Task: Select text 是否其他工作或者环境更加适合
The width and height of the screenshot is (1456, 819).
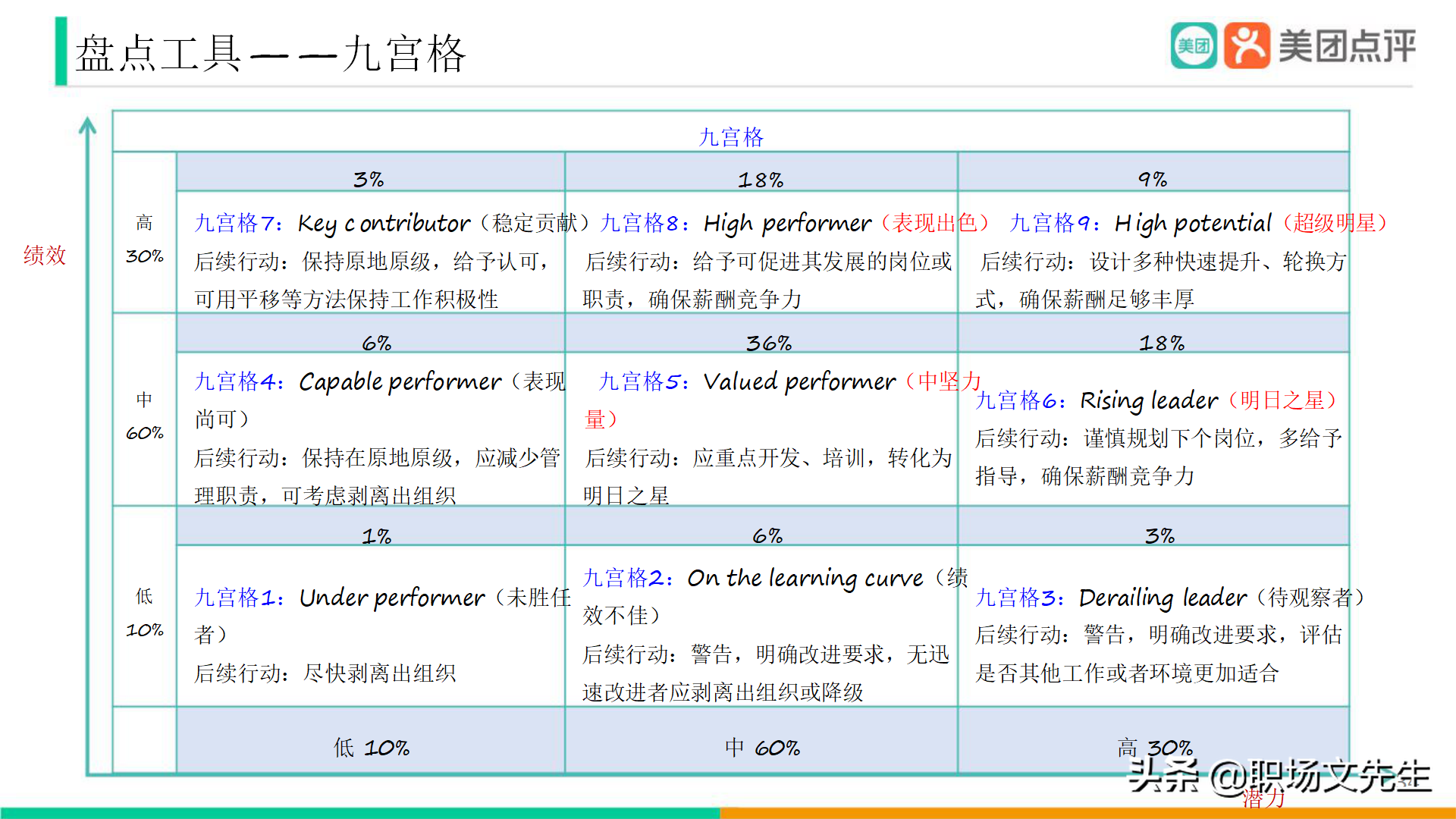Action: tap(1128, 673)
